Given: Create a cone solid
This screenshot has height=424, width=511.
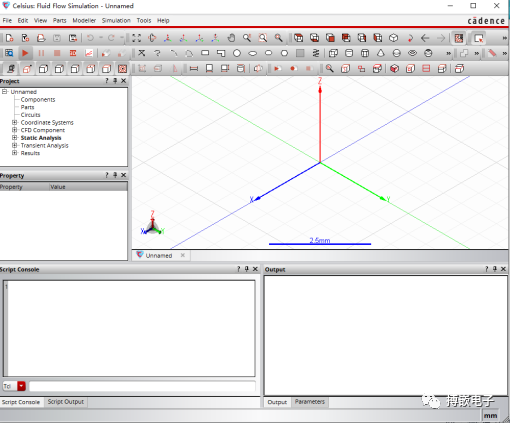Looking at the screenshot, I should [x=381, y=53].
